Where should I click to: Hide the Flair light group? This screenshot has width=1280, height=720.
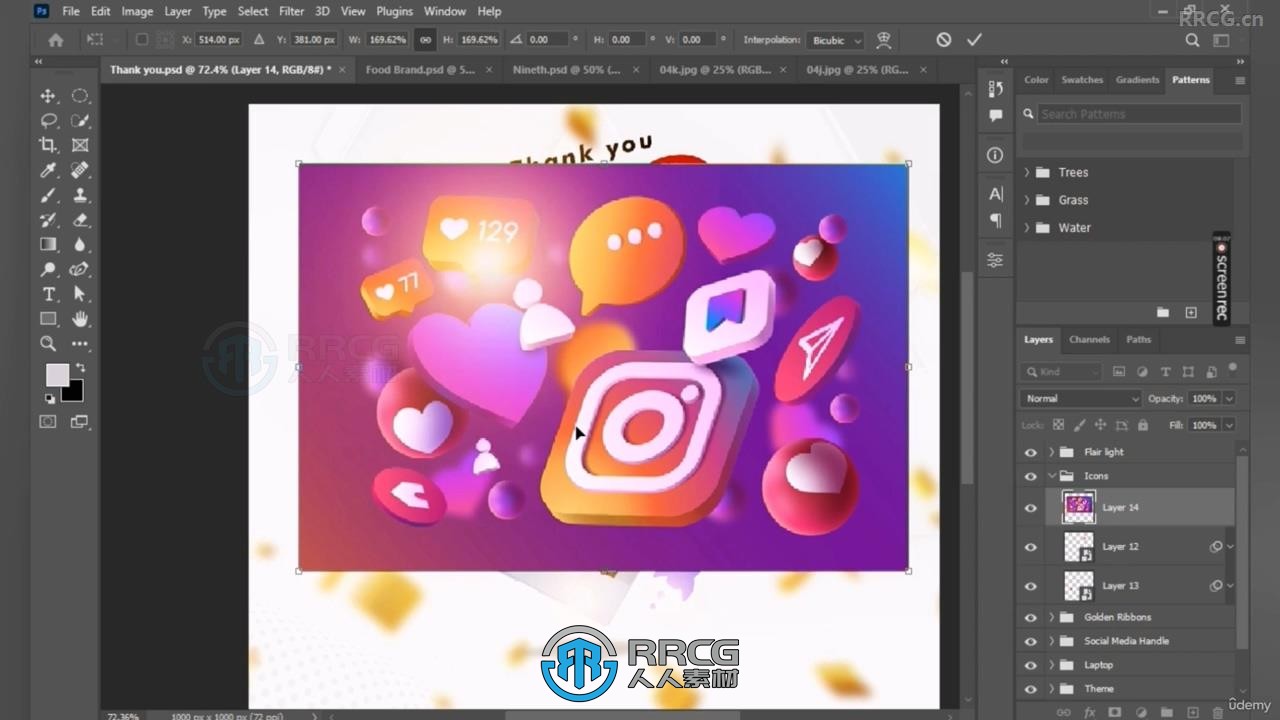pyautogui.click(x=1031, y=452)
